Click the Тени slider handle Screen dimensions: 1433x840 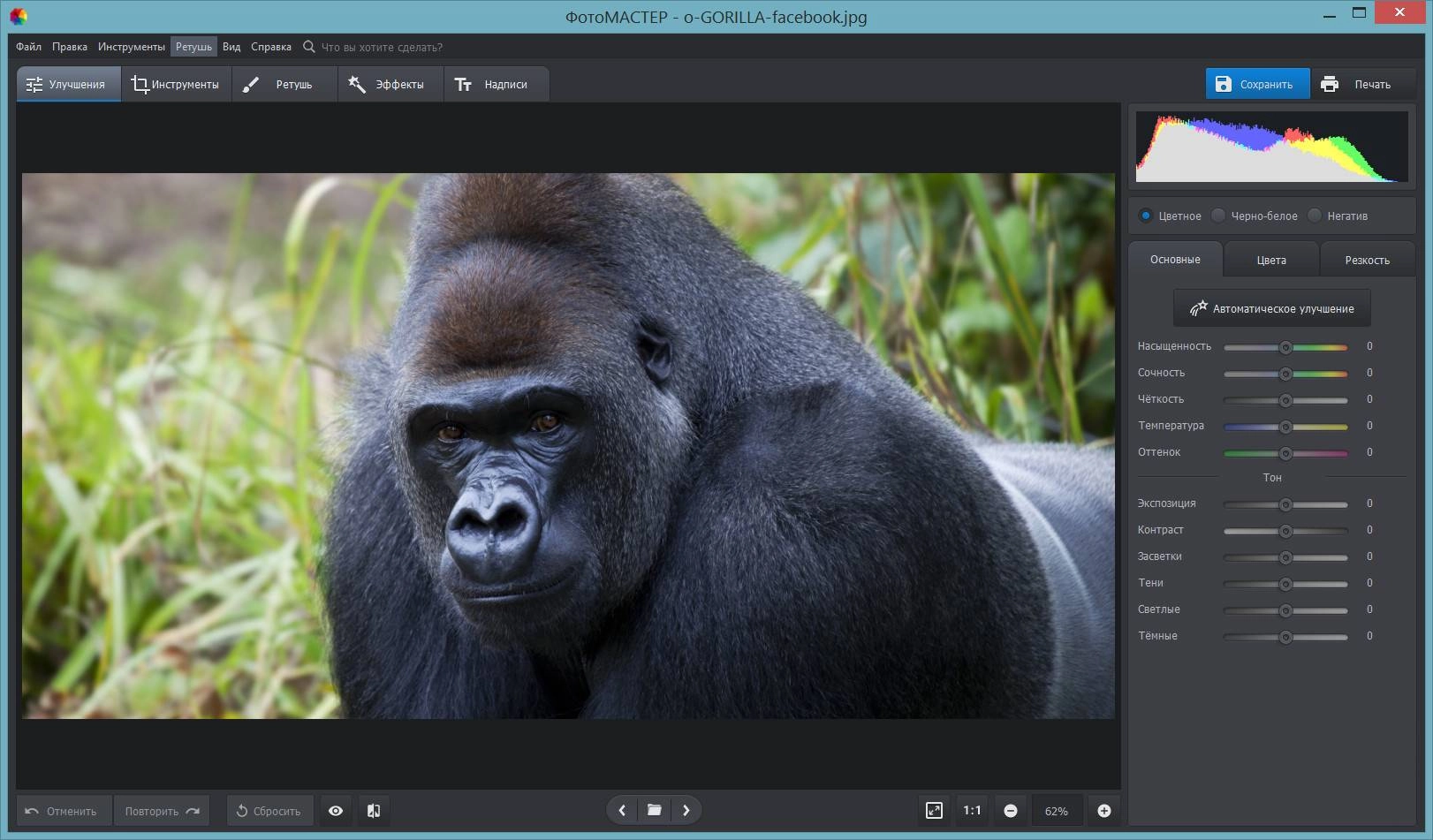tap(1285, 584)
